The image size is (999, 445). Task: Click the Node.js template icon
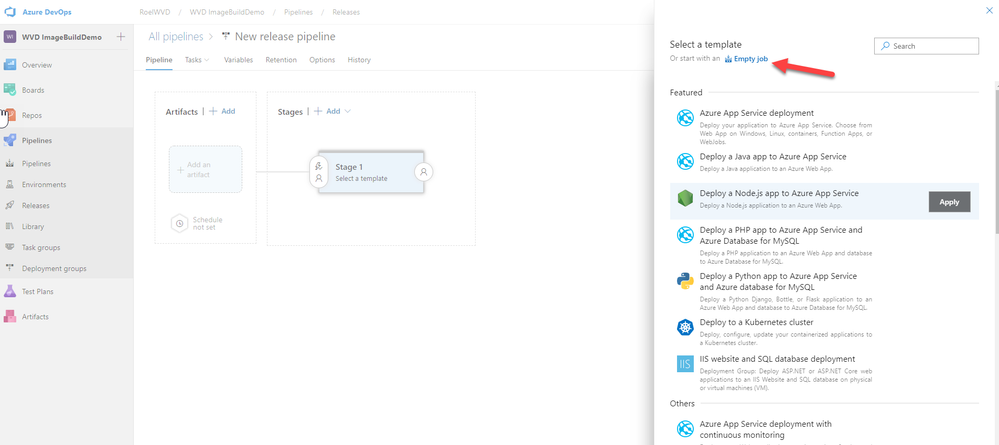pyautogui.click(x=685, y=198)
